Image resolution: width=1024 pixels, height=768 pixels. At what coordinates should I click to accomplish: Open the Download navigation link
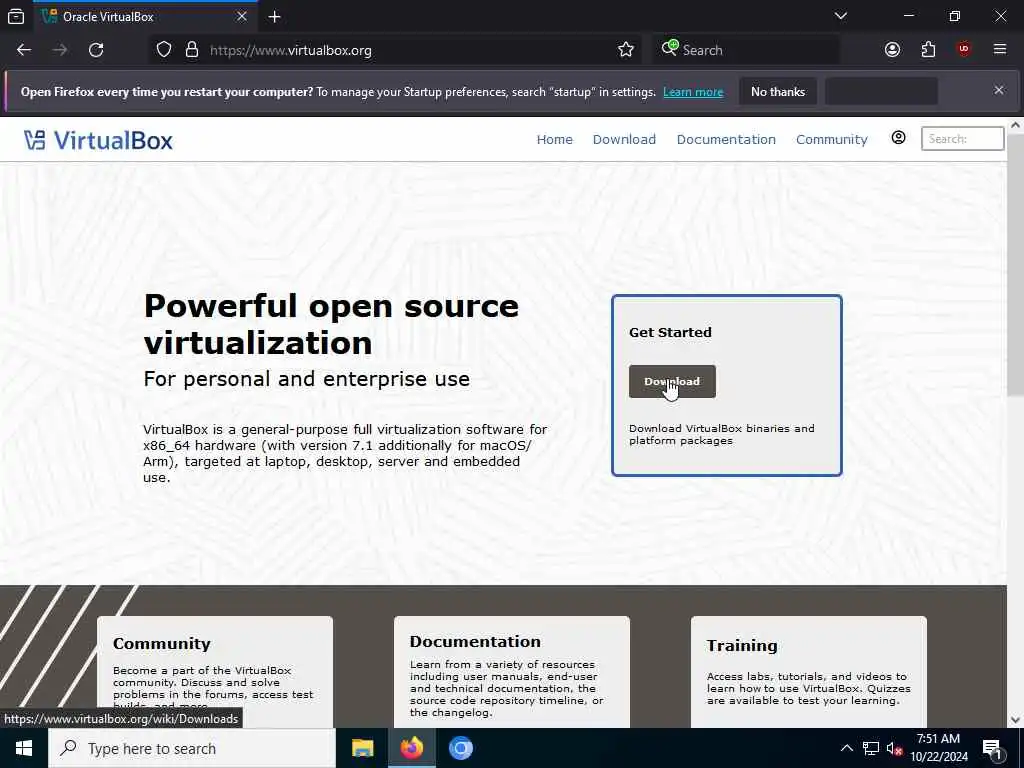[624, 139]
